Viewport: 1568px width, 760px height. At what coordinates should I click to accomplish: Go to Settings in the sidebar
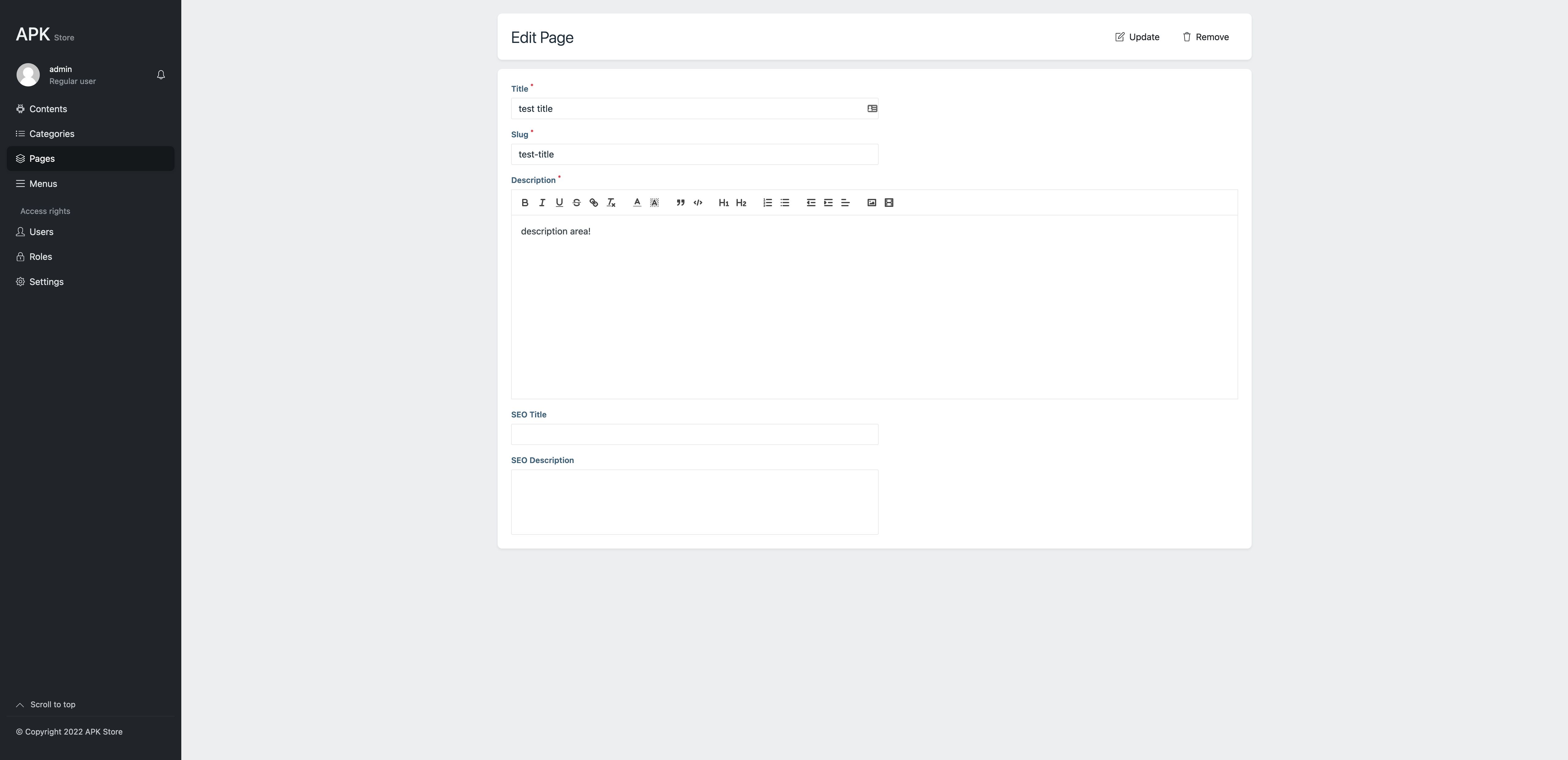pyautogui.click(x=46, y=282)
